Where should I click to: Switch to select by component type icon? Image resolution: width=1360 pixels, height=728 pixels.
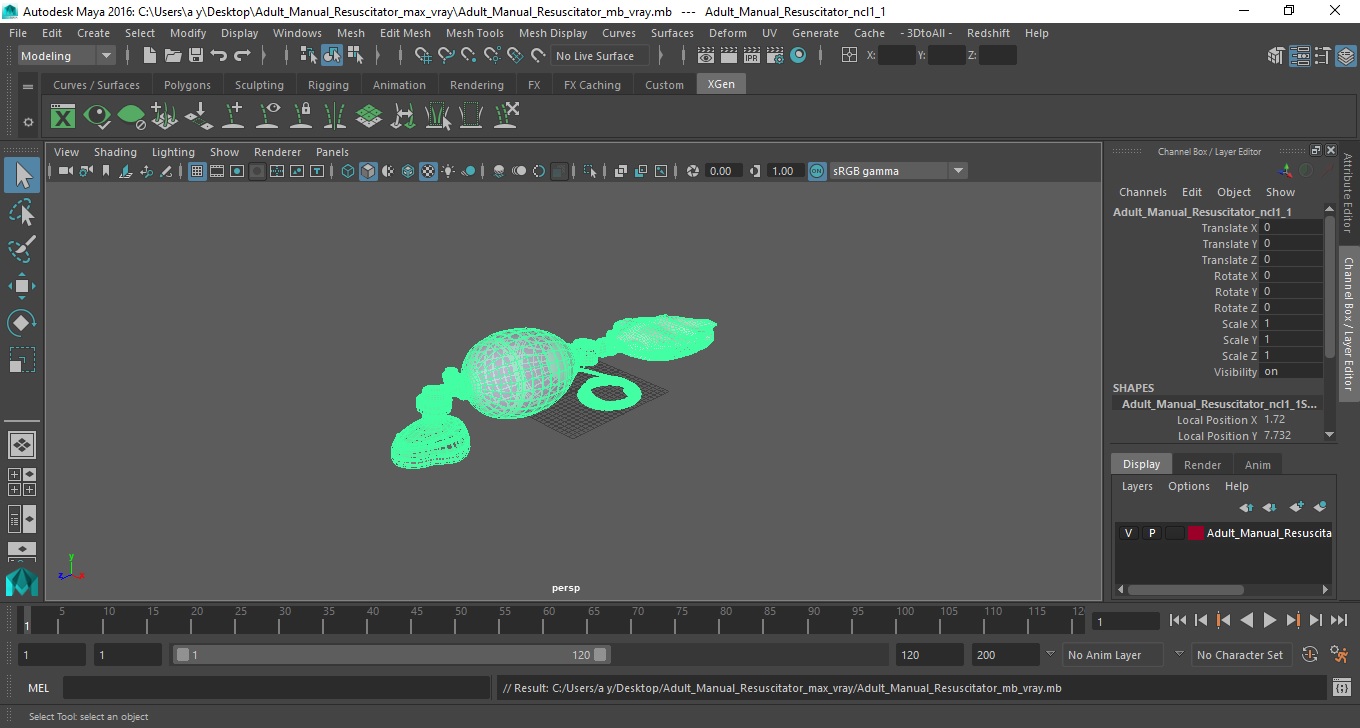355,56
